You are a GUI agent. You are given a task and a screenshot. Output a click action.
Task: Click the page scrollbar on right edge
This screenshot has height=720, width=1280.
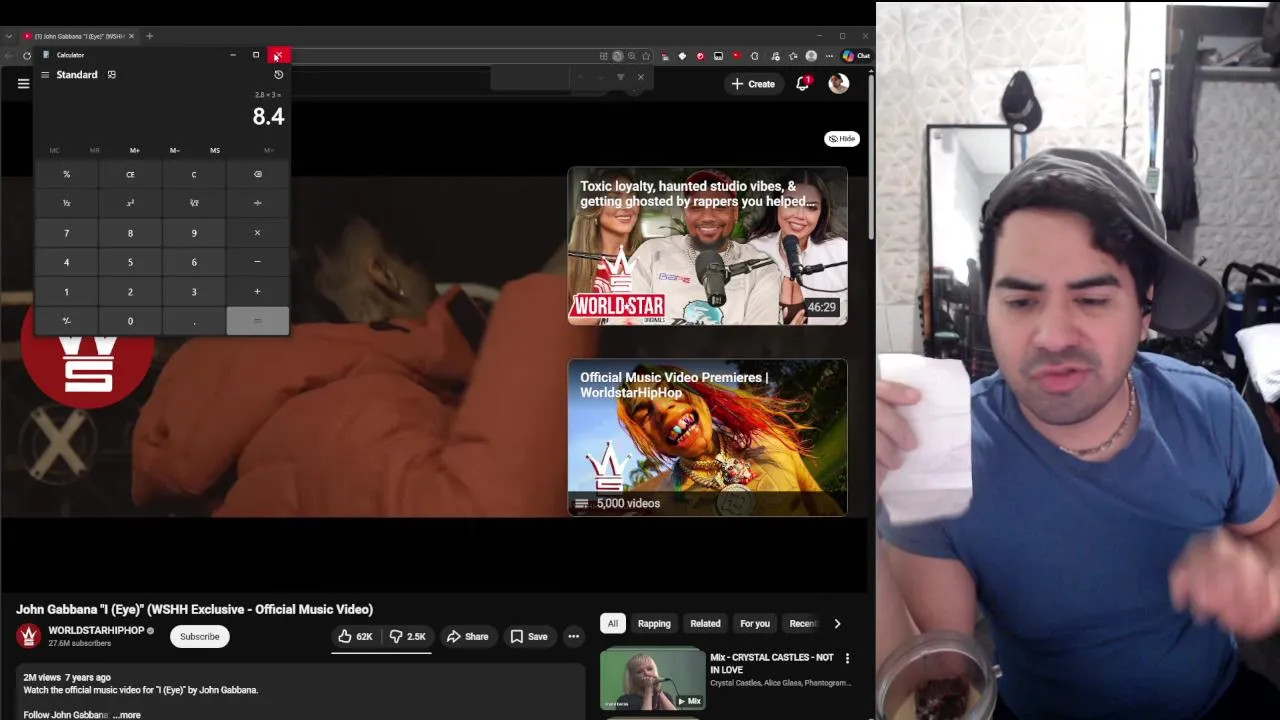tap(871, 155)
